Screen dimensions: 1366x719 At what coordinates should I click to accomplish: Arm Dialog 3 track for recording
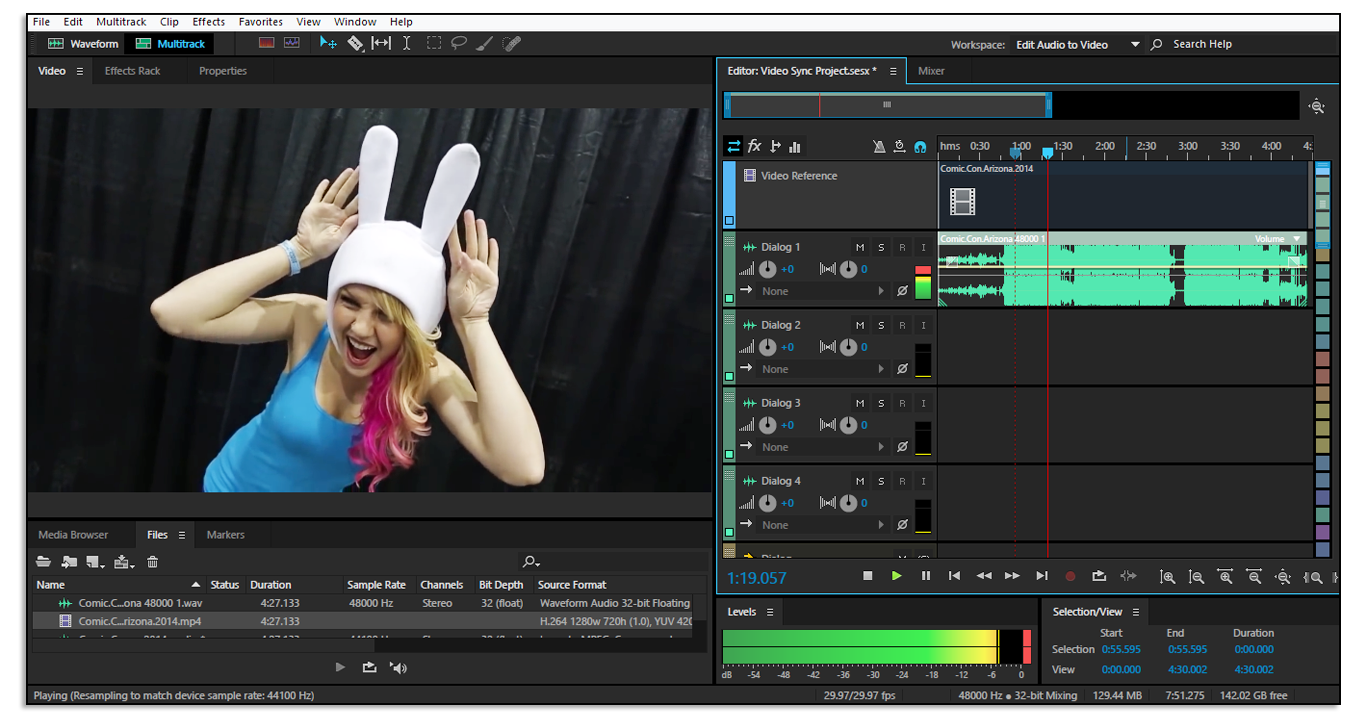tap(902, 403)
